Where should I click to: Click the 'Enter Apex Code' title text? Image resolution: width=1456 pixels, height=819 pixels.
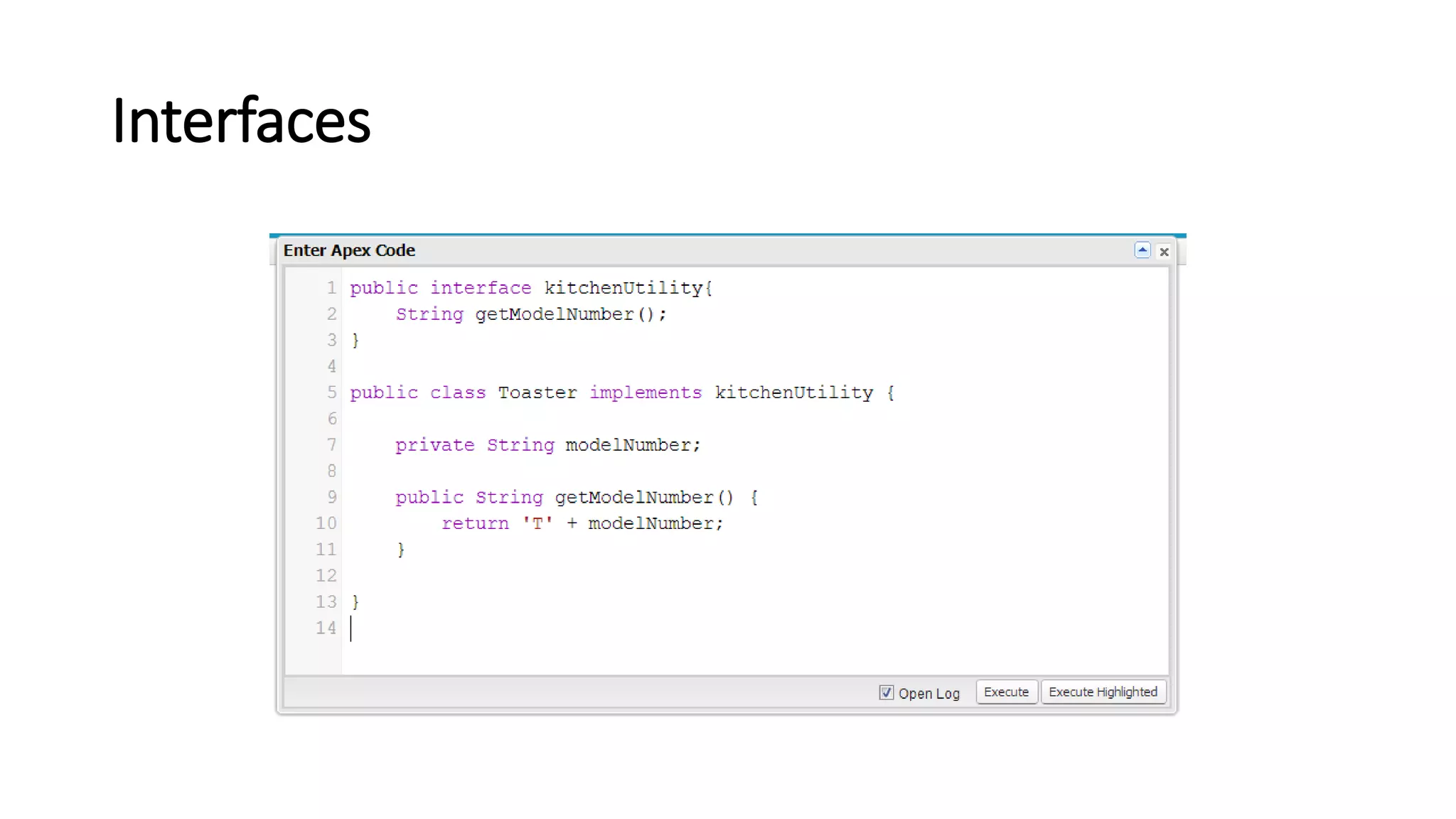pos(349,250)
